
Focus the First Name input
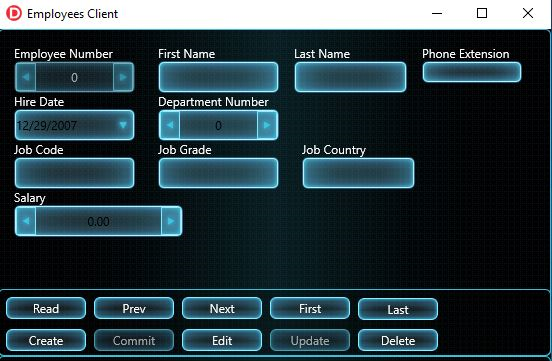[218, 77]
